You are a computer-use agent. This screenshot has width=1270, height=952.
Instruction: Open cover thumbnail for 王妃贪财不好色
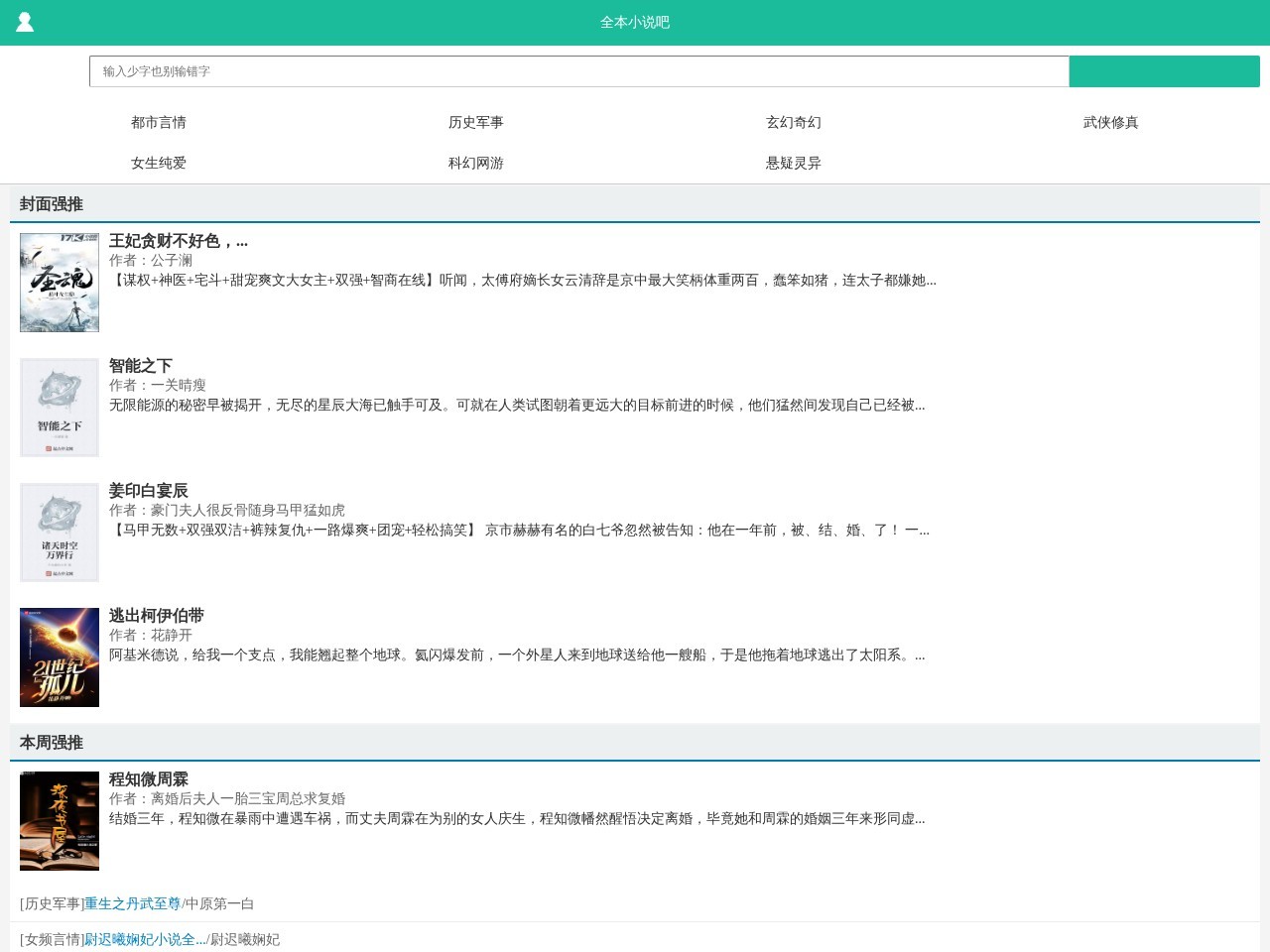pyautogui.click(x=60, y=283)
